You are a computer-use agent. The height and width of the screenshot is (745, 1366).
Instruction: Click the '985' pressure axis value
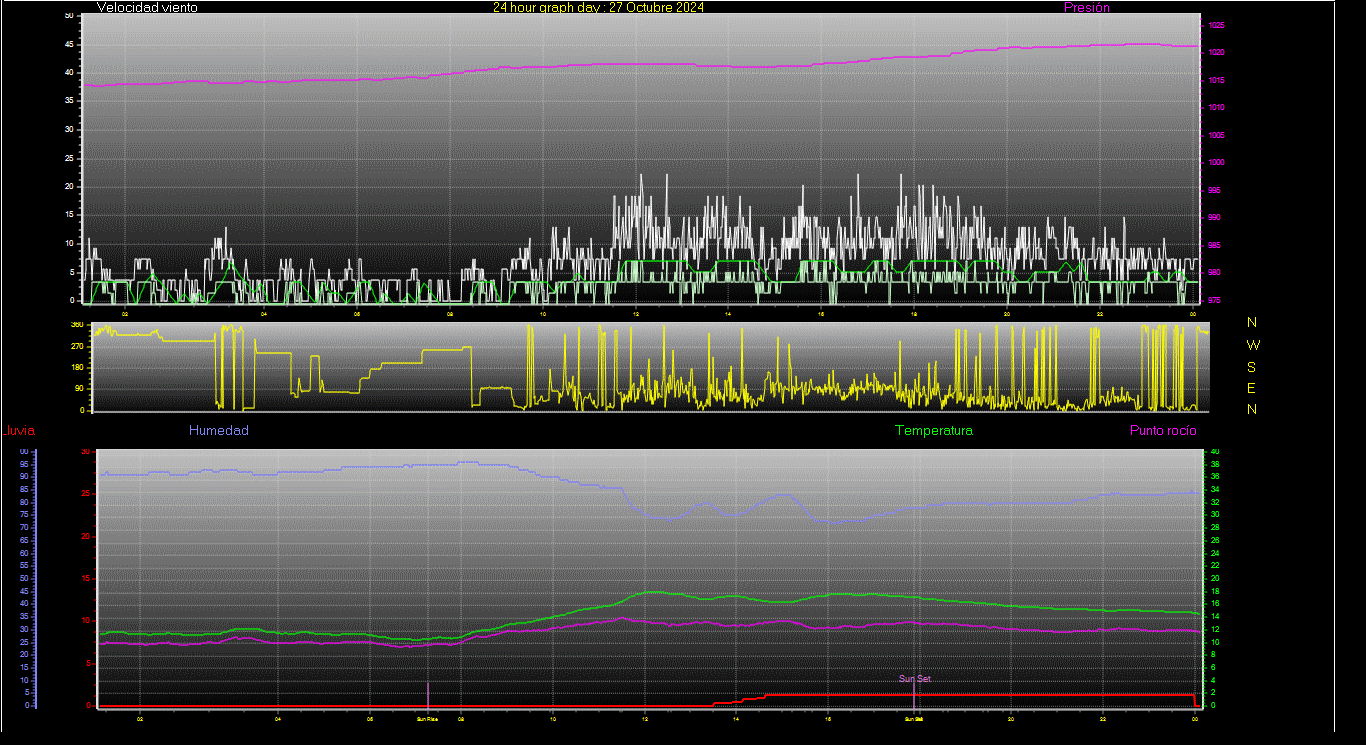pyautogui.click(x=1214, y=245)
